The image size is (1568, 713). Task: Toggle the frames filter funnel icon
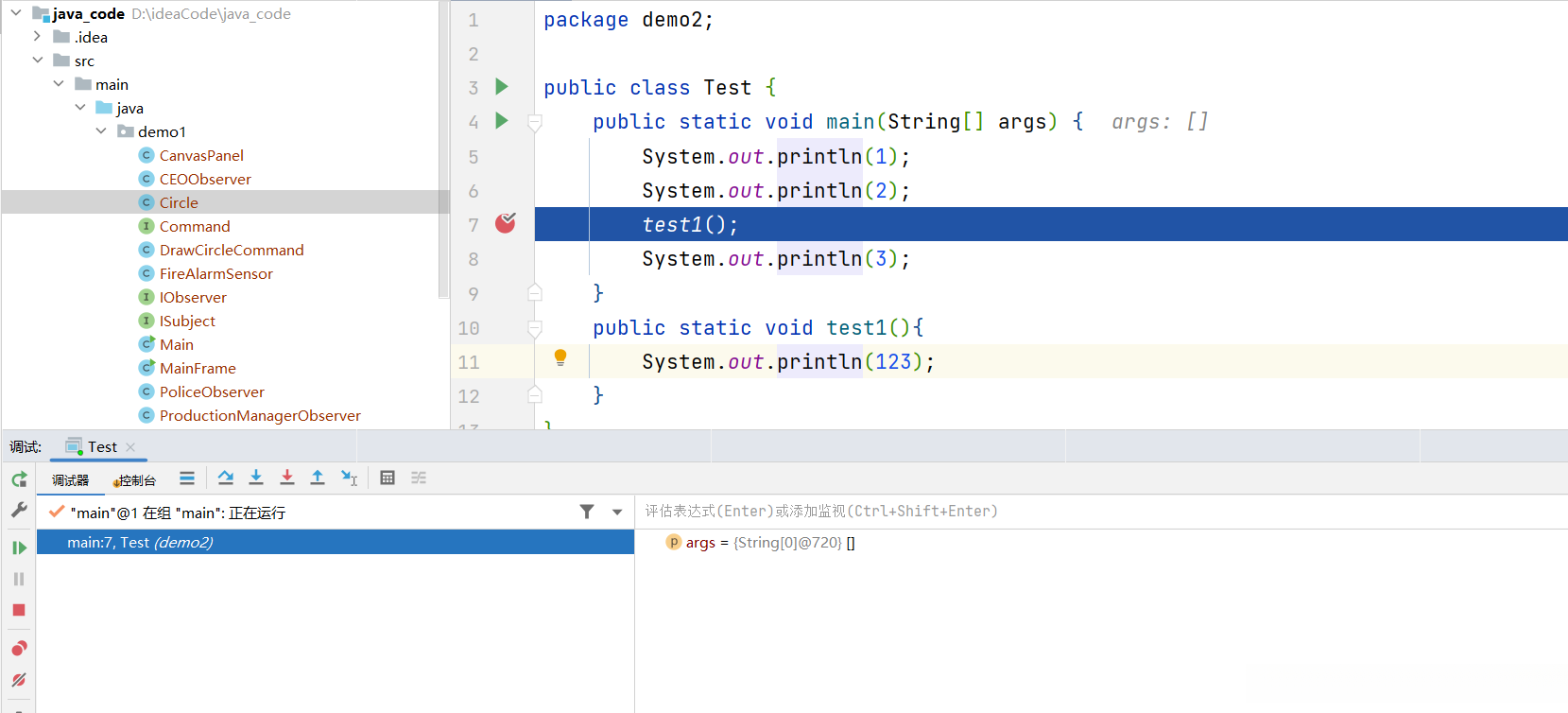pyautogui.click(x=587, y=512)
